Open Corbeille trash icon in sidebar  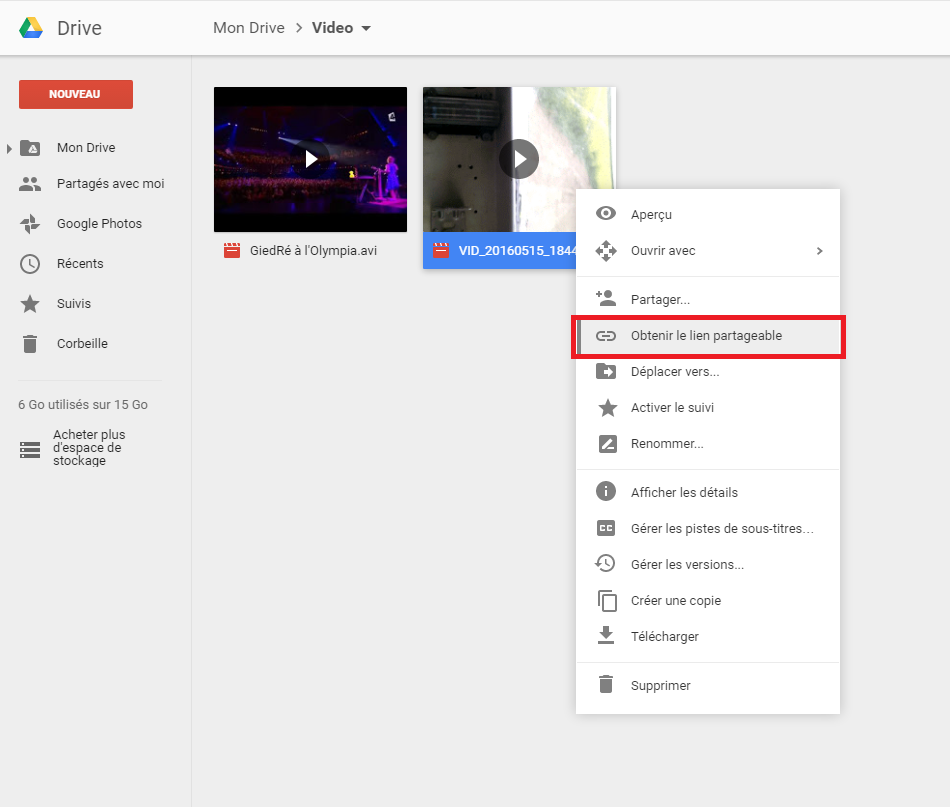tap(30, 344)
